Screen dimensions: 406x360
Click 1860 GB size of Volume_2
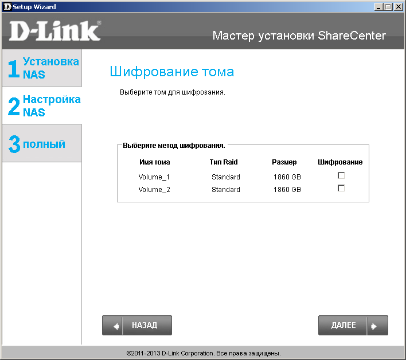pos(287,189)
